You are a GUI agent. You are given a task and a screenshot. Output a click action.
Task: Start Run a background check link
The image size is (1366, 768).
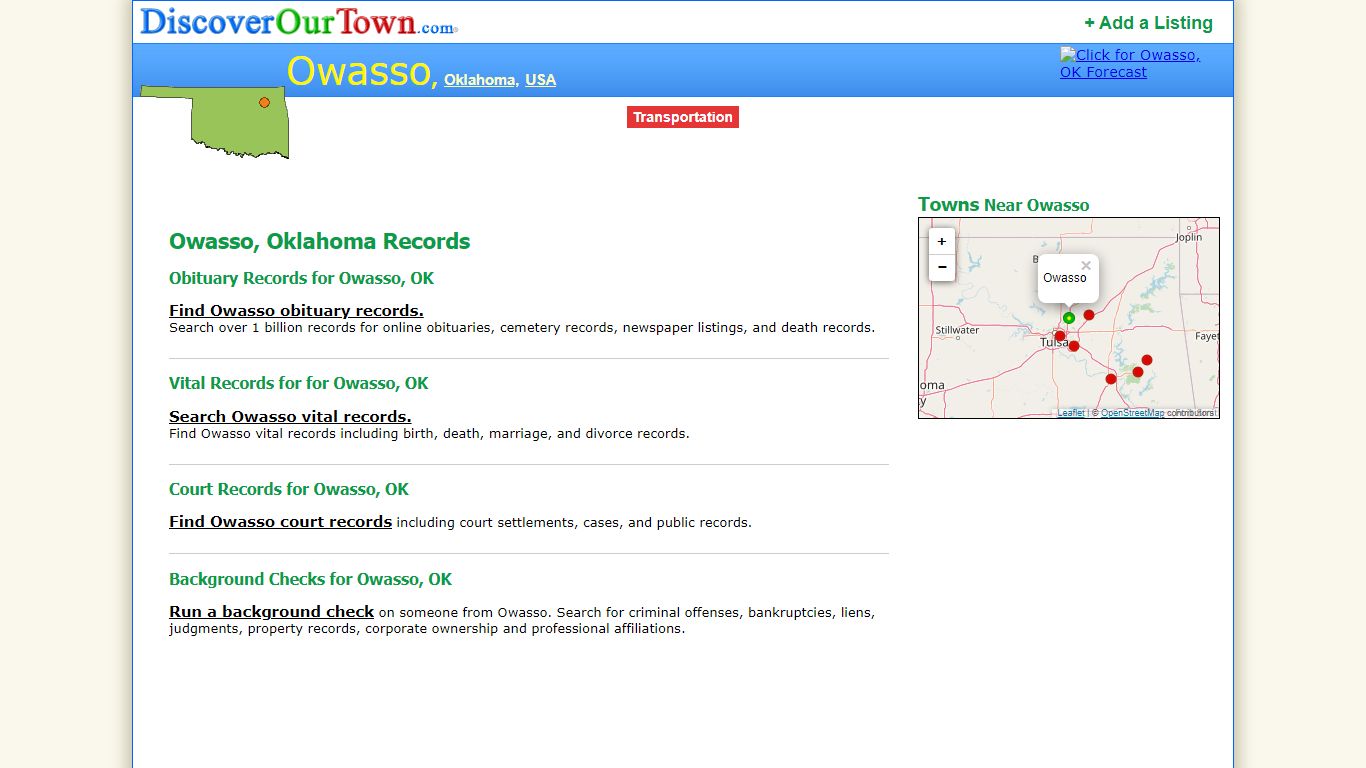tap(271, 611)
